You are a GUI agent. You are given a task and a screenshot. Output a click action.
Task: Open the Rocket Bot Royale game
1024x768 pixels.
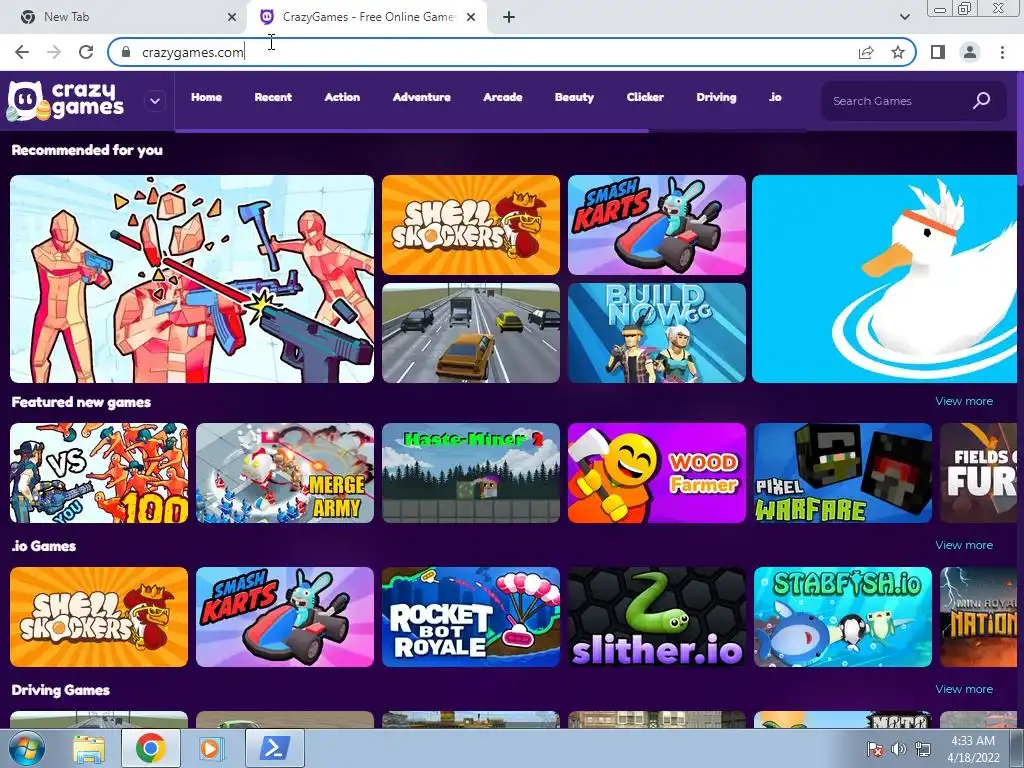tap(471, 617)
